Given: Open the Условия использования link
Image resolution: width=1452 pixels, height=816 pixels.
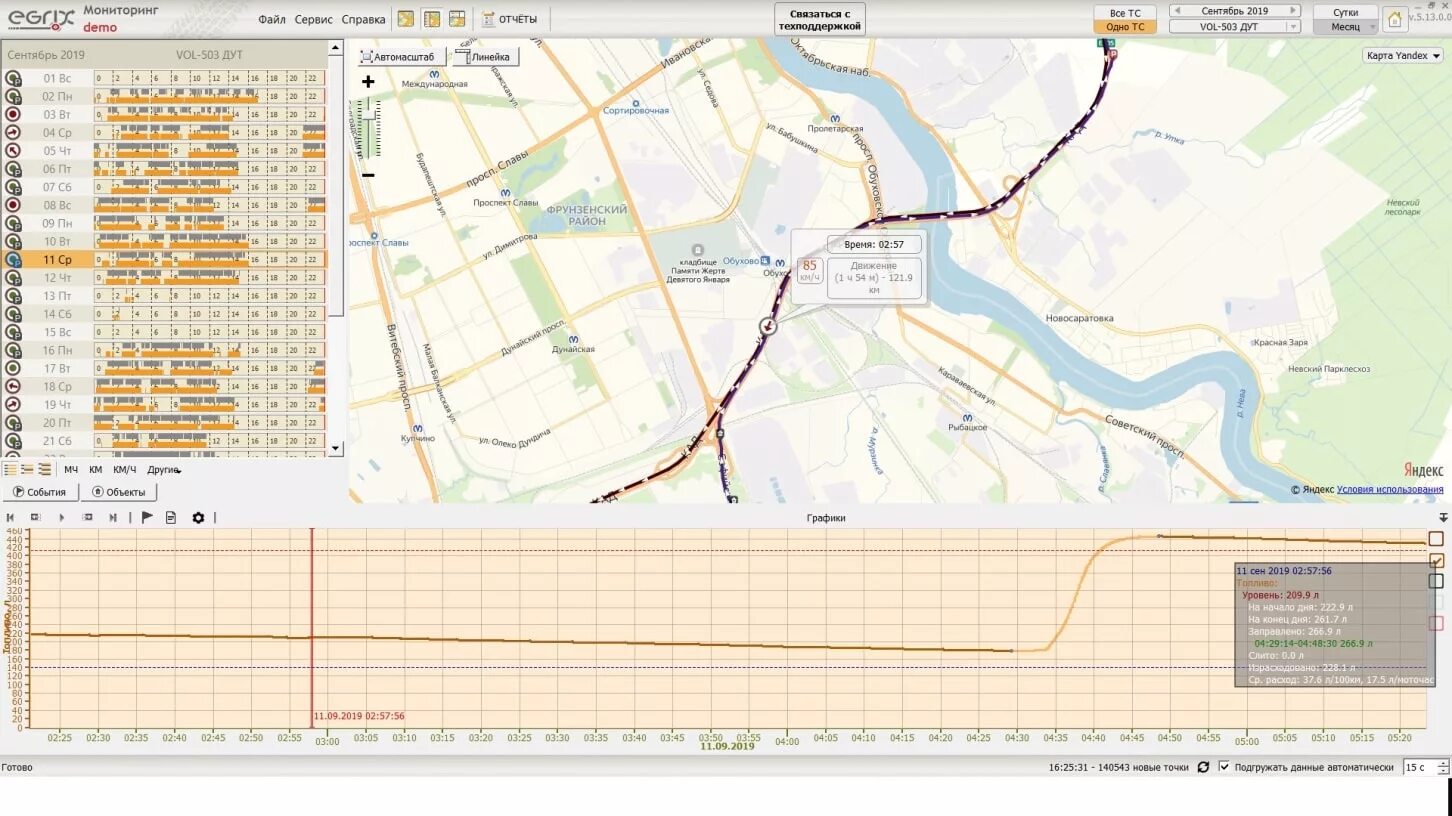Looking at the screenshot, I should 1390,489.
